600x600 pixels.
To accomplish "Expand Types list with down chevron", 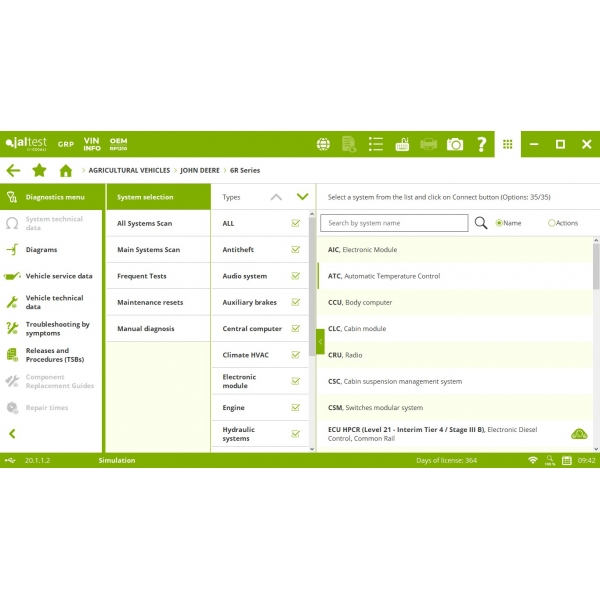I will 302,197.
